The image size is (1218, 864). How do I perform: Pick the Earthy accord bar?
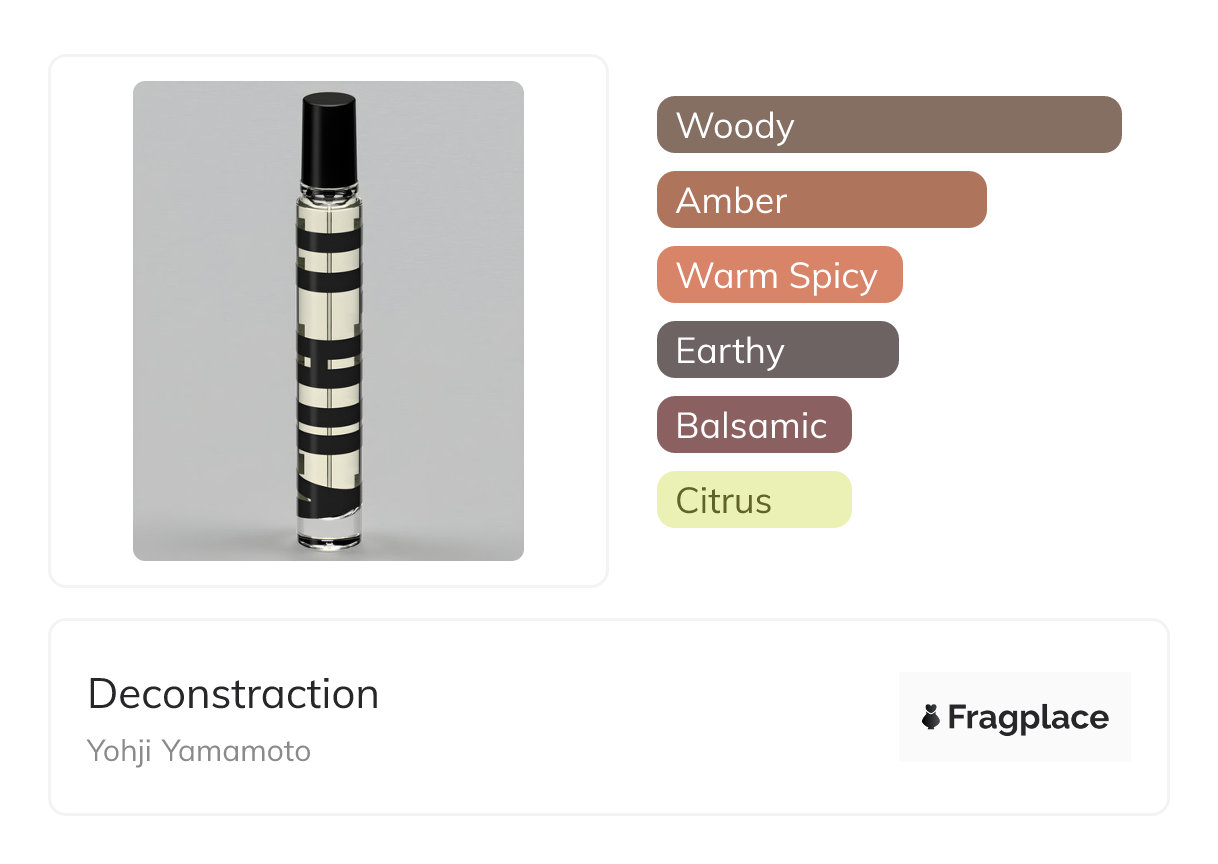[777, 350]
